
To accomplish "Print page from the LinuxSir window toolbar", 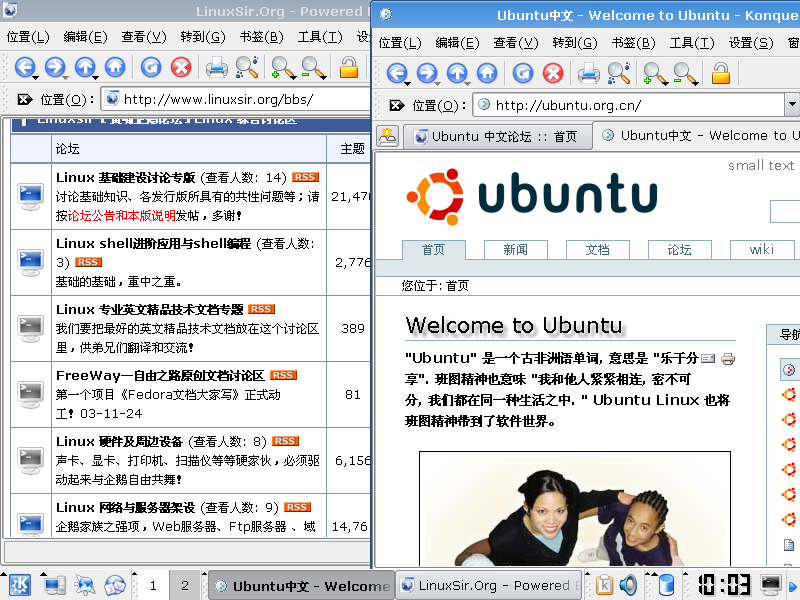I will coord(216,67).
